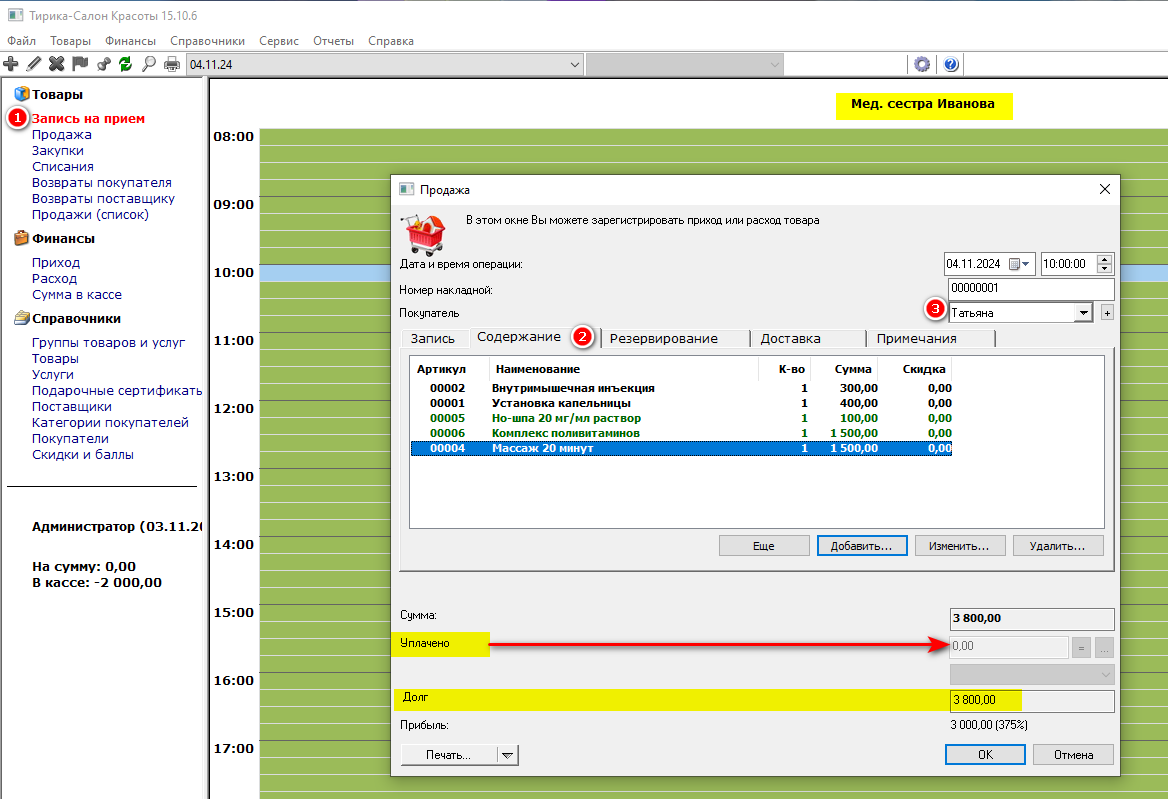1168x799 pixels.
Task: Open the Приход link in sidebar
Action: click(x=56, y=263)
